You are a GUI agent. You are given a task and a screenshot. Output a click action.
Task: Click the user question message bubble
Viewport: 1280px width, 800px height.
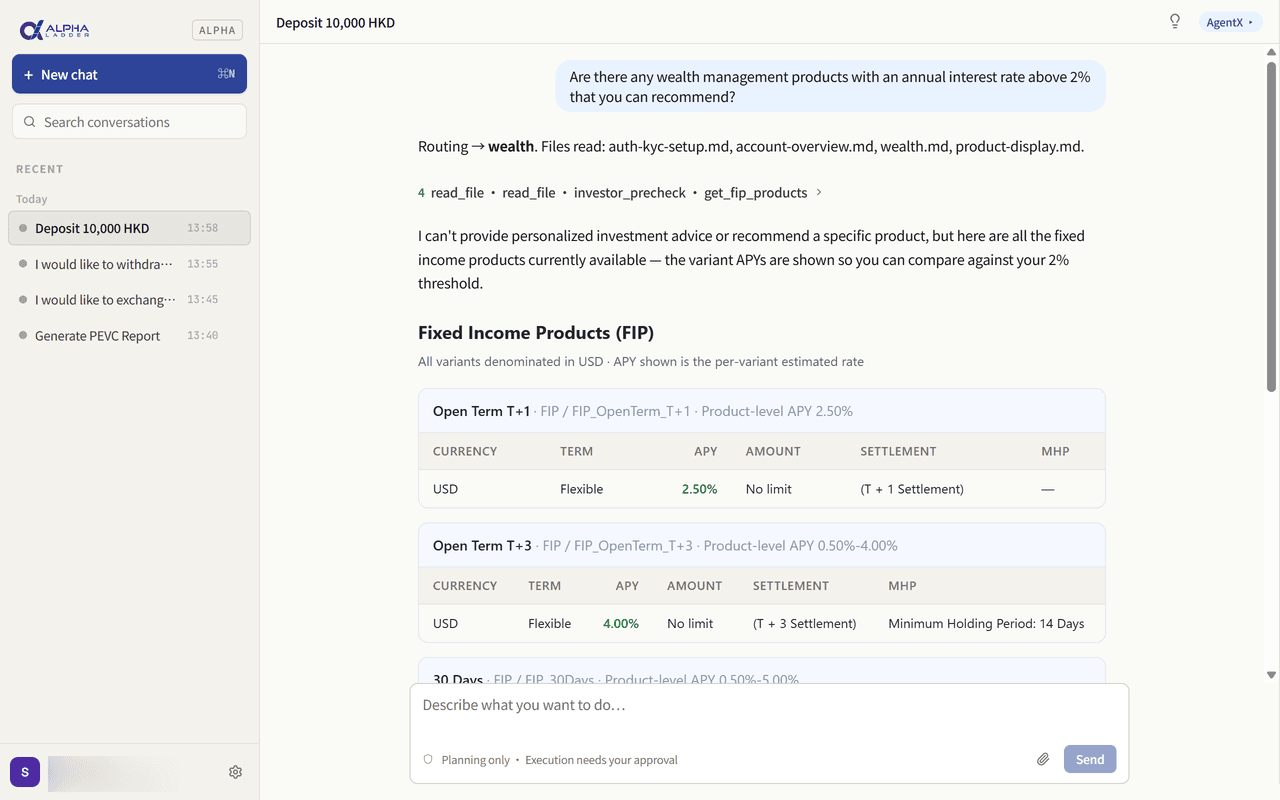point(830,87)
